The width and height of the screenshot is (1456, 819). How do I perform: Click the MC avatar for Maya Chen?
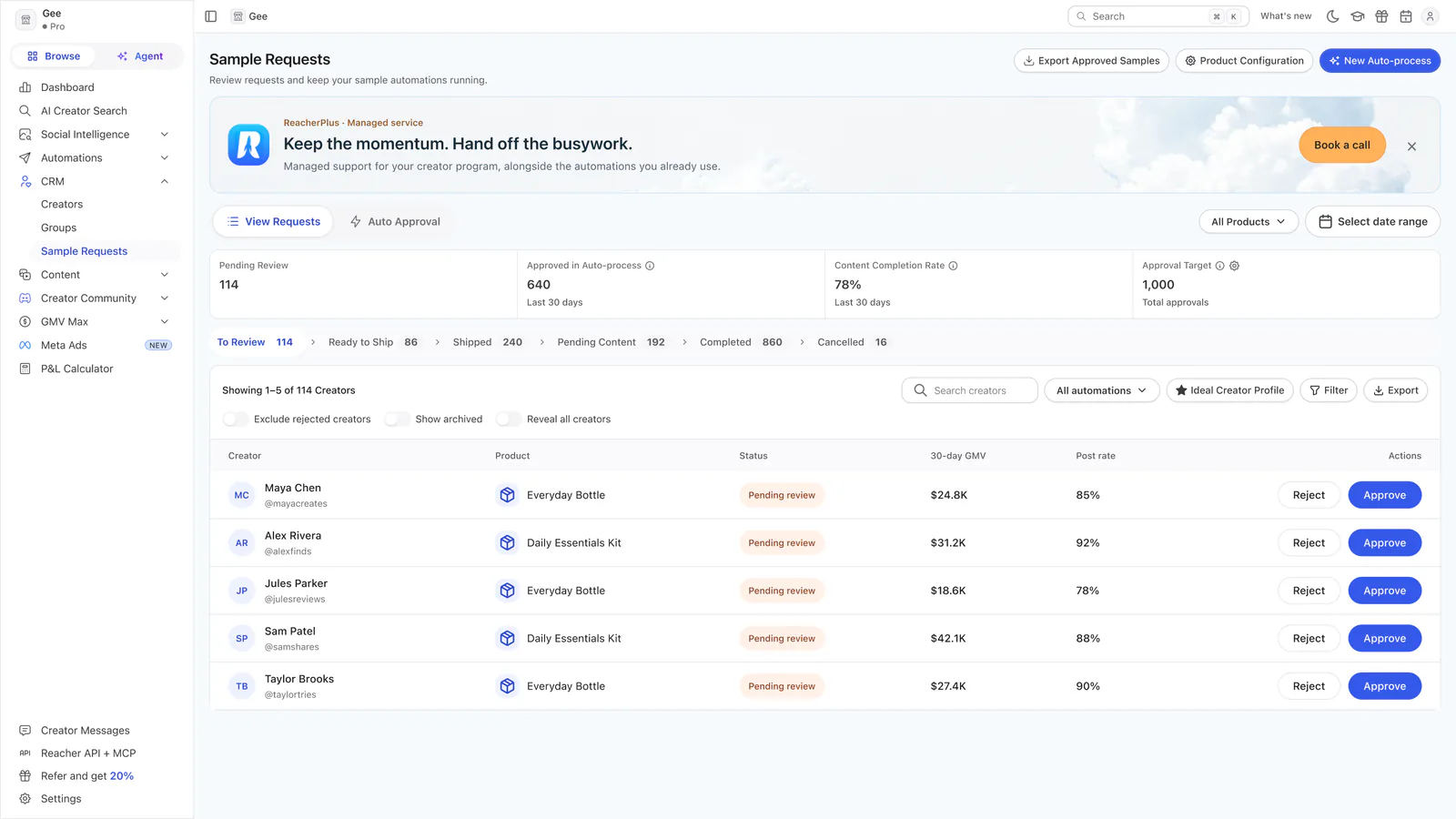coord(241,495)
